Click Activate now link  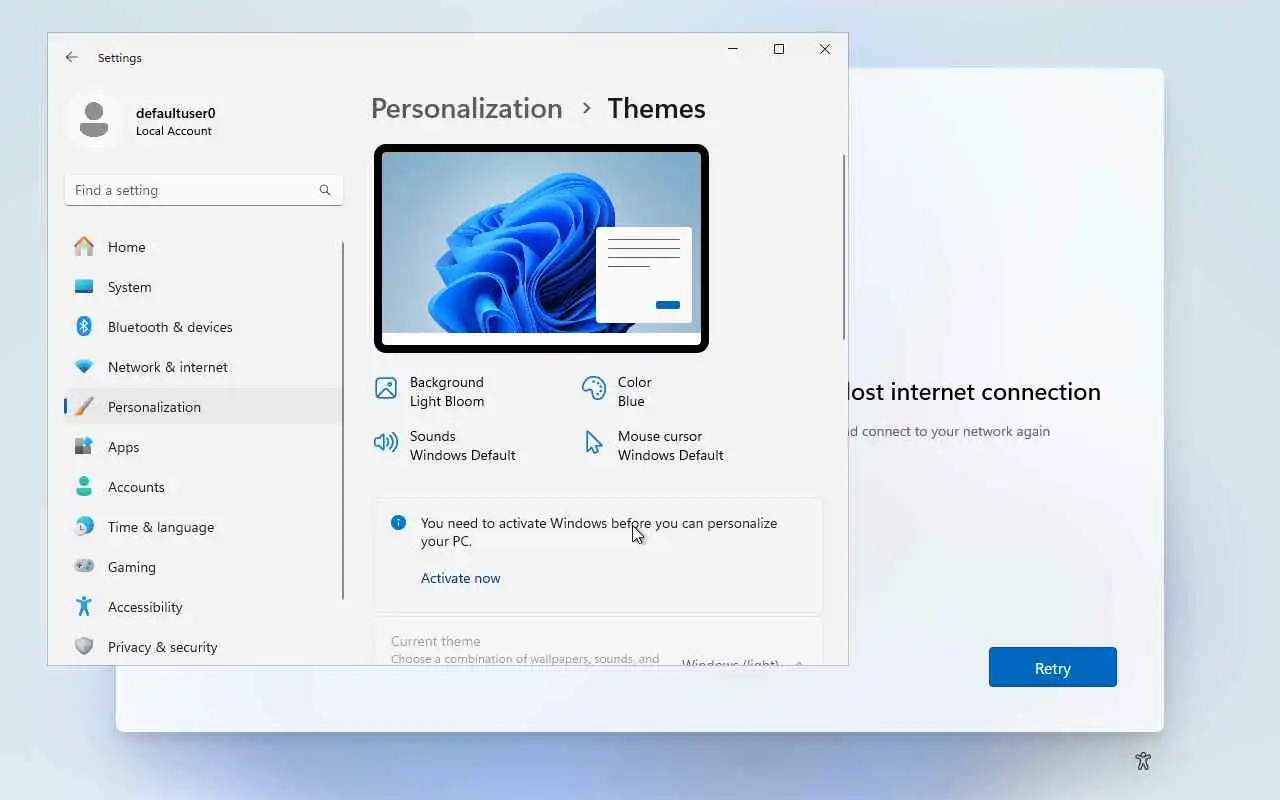[461, 578]
